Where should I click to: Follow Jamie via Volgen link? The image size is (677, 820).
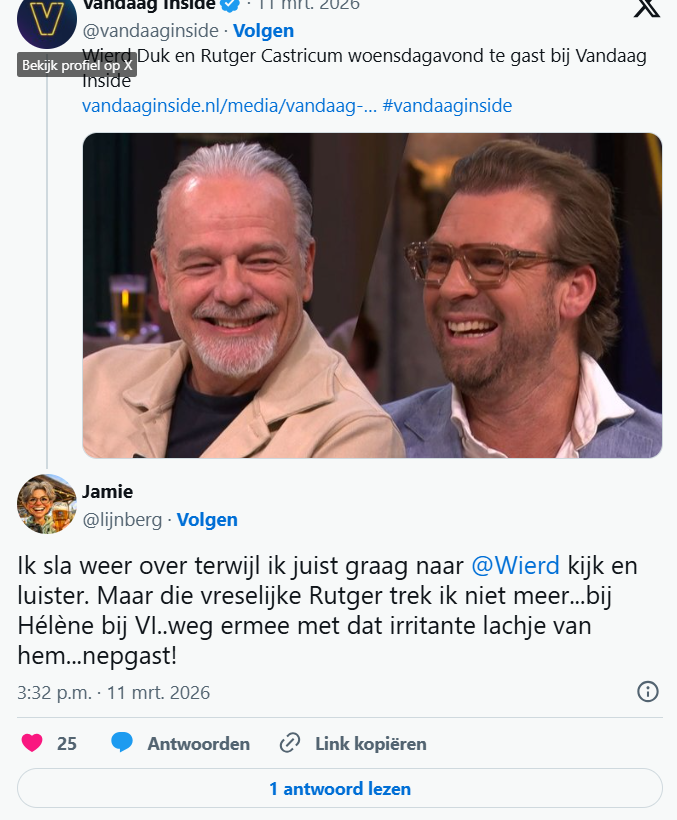click(x=207, y=519)
